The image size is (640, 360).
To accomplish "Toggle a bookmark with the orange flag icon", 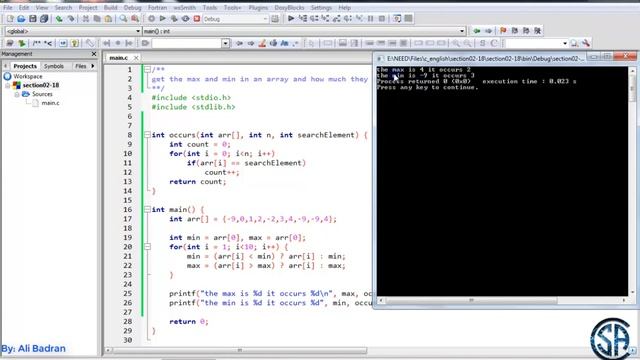I will click(503, 31).
